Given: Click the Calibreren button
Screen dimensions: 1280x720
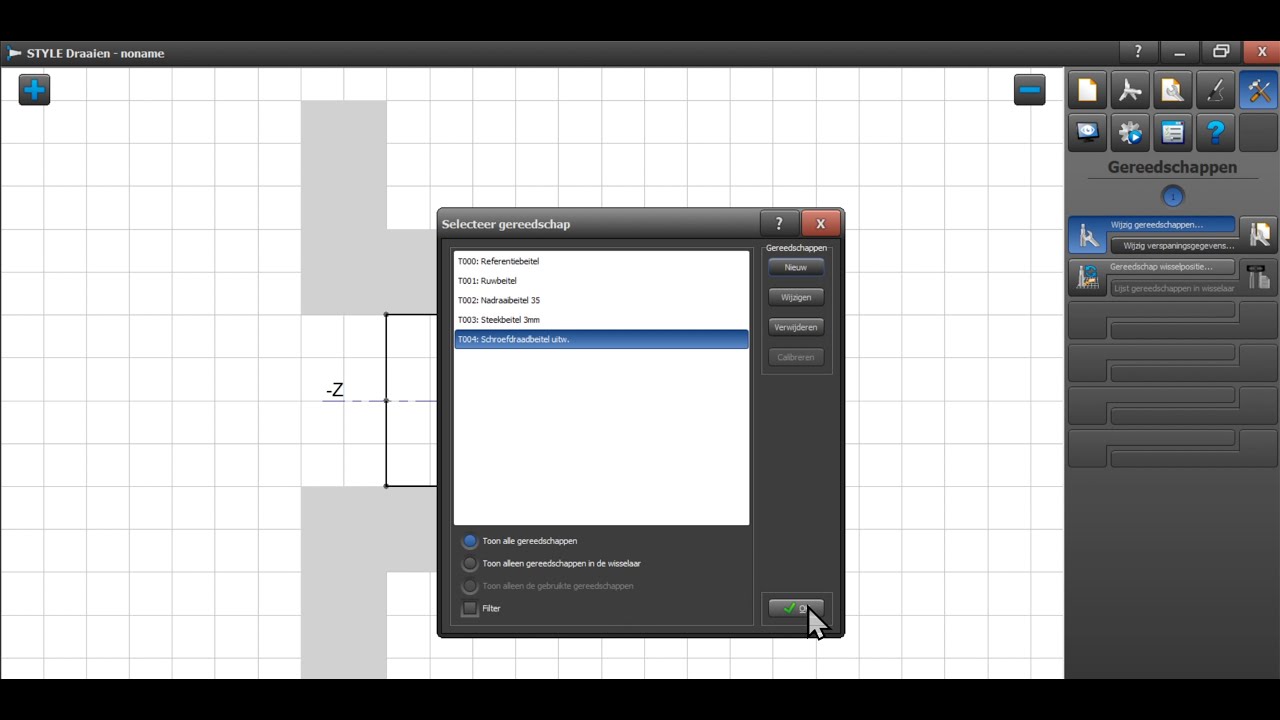Looking at the screenshot, I should tap(796, 357).
